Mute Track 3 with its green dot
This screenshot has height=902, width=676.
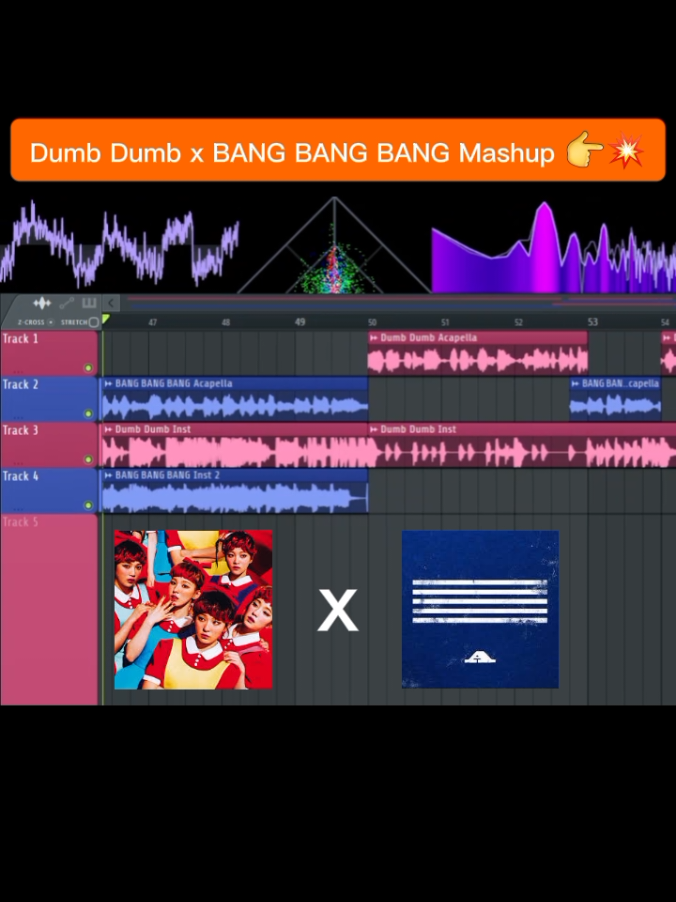88,459
